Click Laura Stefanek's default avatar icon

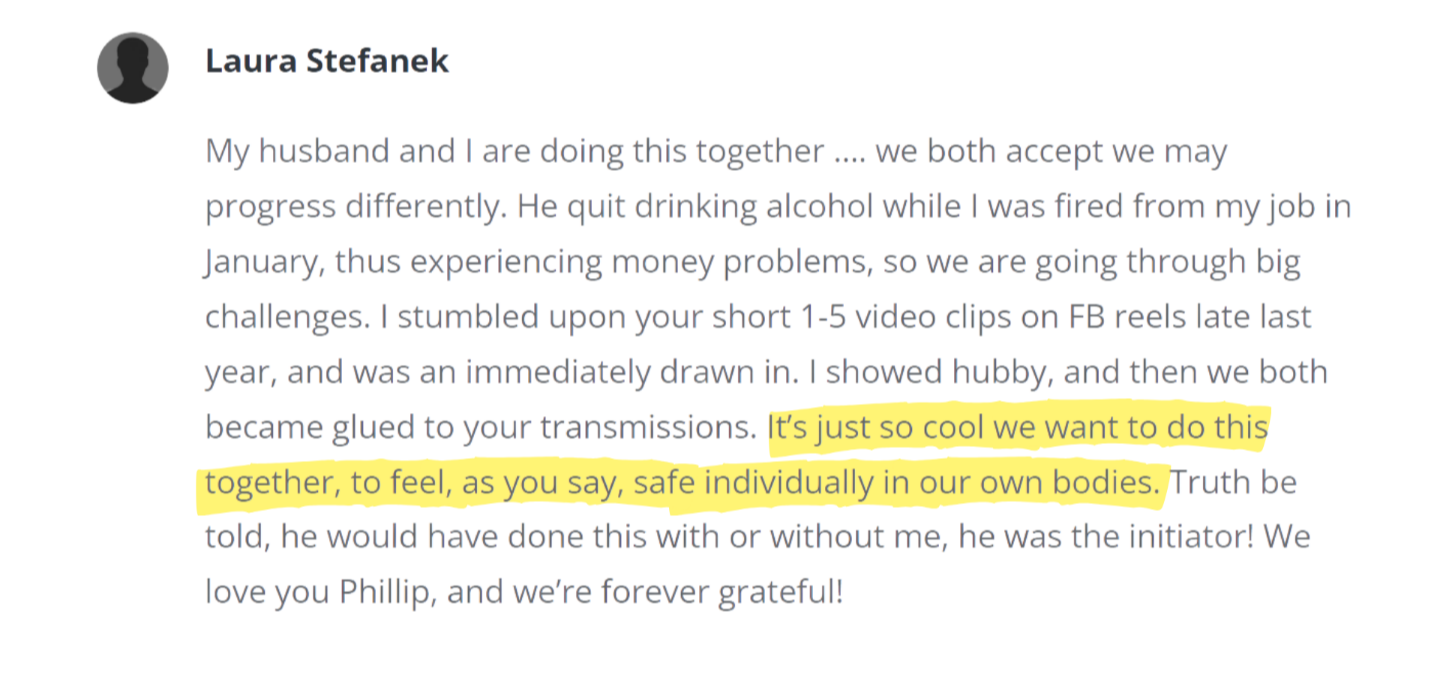(132, 67)
